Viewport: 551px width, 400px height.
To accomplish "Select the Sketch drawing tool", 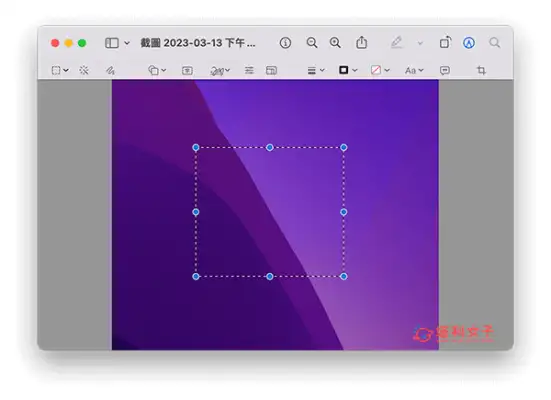I will [x=110, y=71].
